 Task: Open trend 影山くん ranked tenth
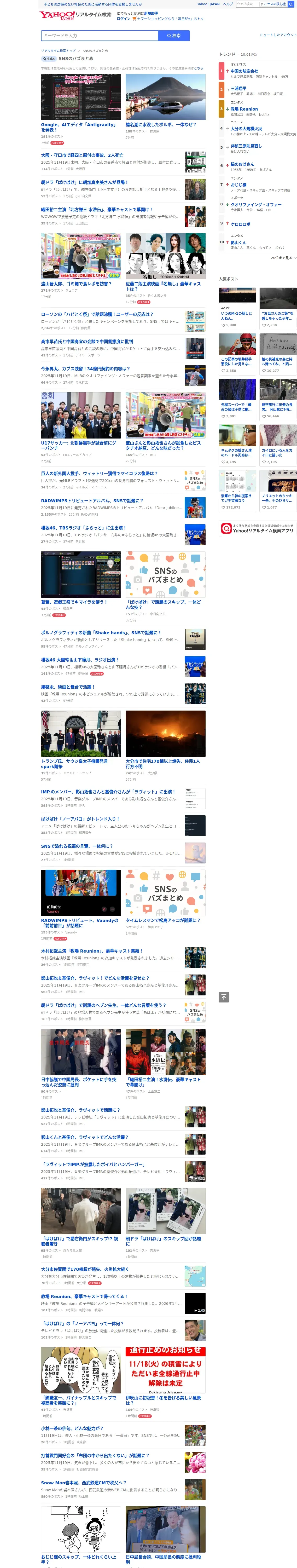pos(238,242)
